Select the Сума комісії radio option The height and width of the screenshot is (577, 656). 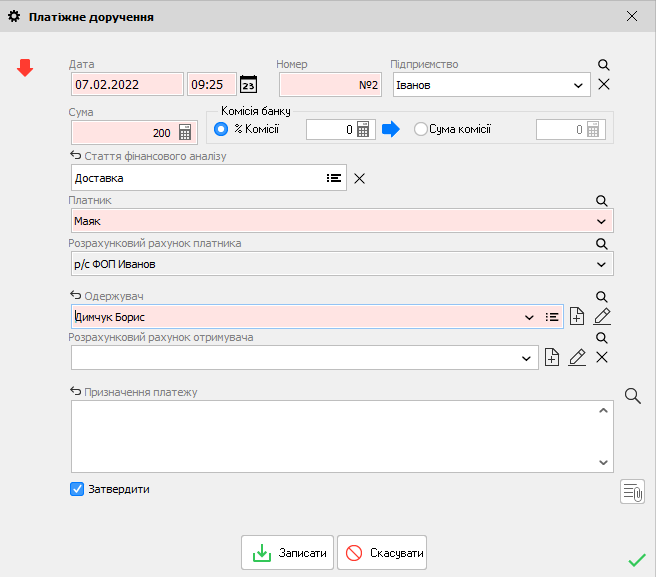pos(420,129)
